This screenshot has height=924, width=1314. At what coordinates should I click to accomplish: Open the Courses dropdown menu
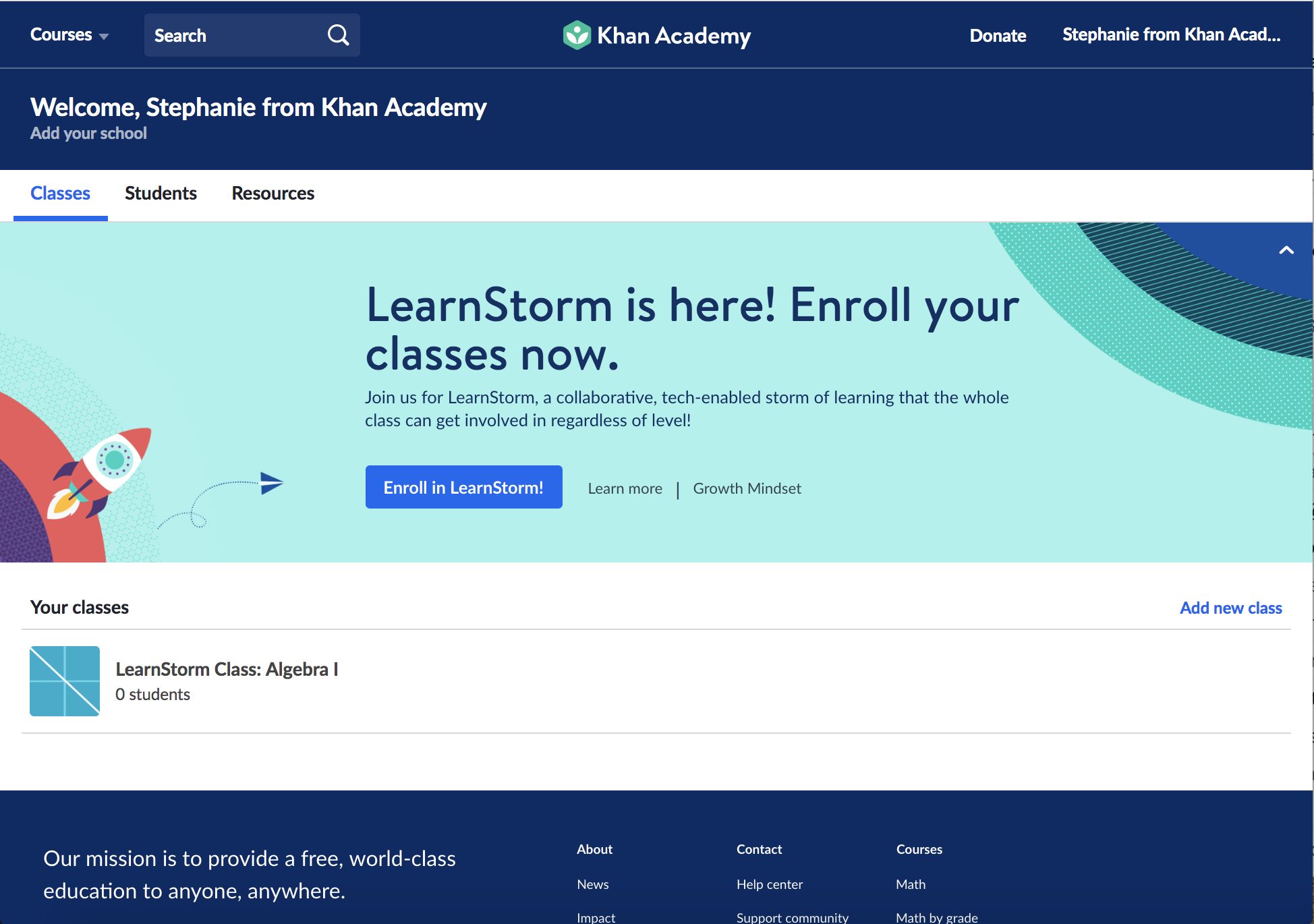pos(69,35)
